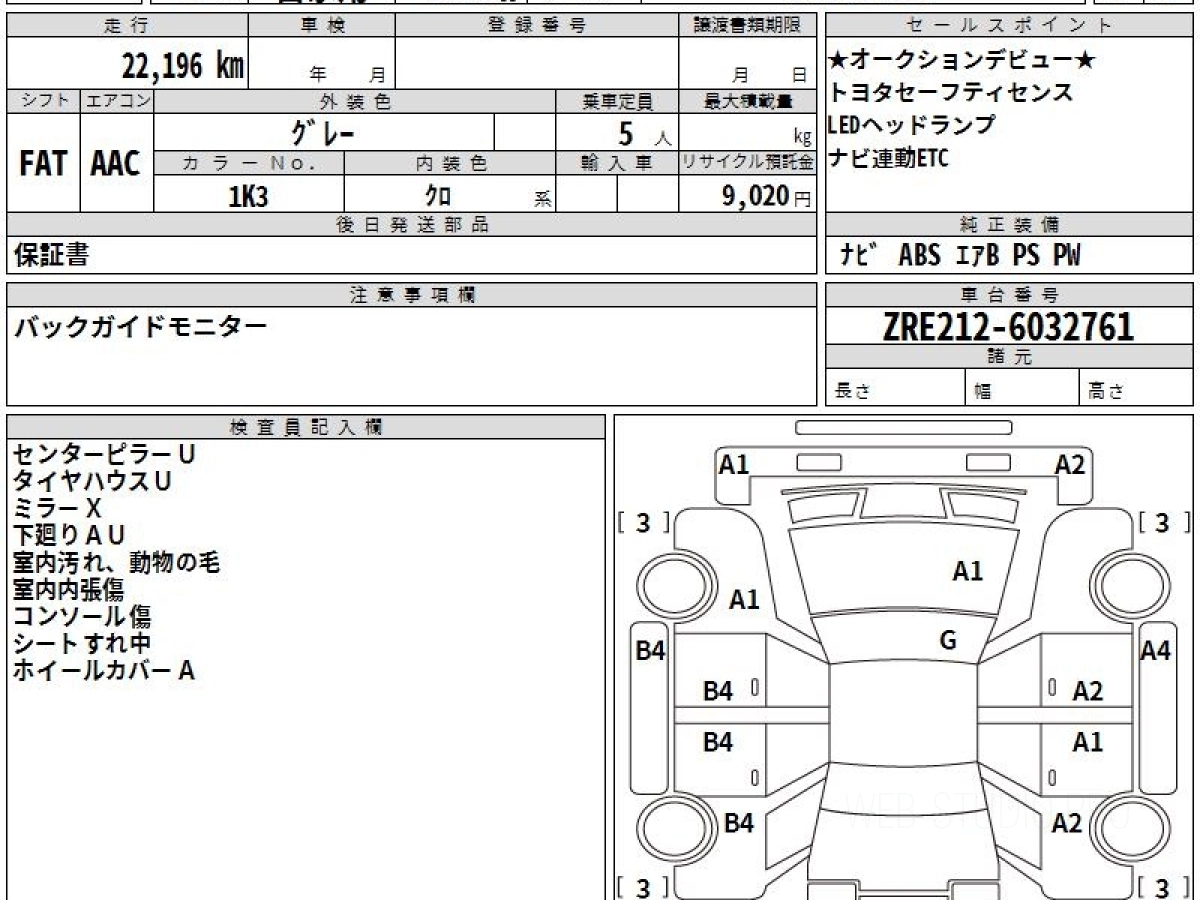Select the interior color クロ
Image resolution: width=1200 pixels, height=900 pixels.
click(438, 196)
